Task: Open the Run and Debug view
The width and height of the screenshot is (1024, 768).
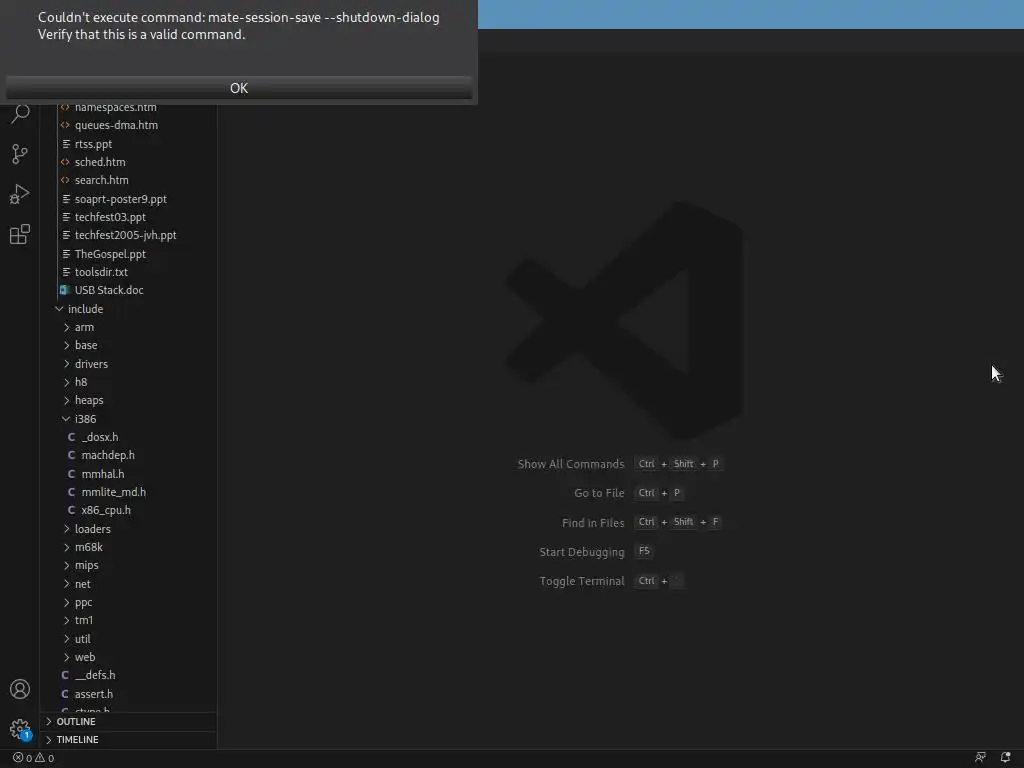Action: (x=20, y=194)
